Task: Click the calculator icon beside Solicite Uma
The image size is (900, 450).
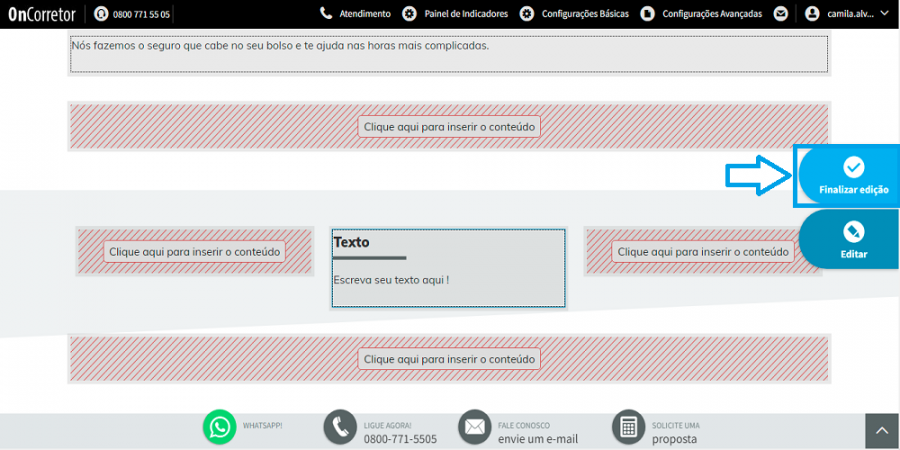Action: (x=629, y=426)
